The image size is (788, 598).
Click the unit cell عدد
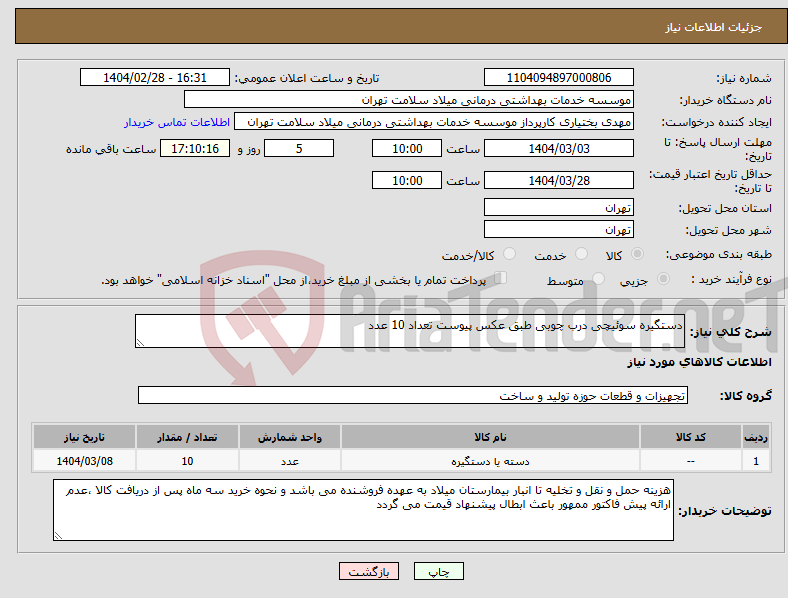tap(290, 461)
